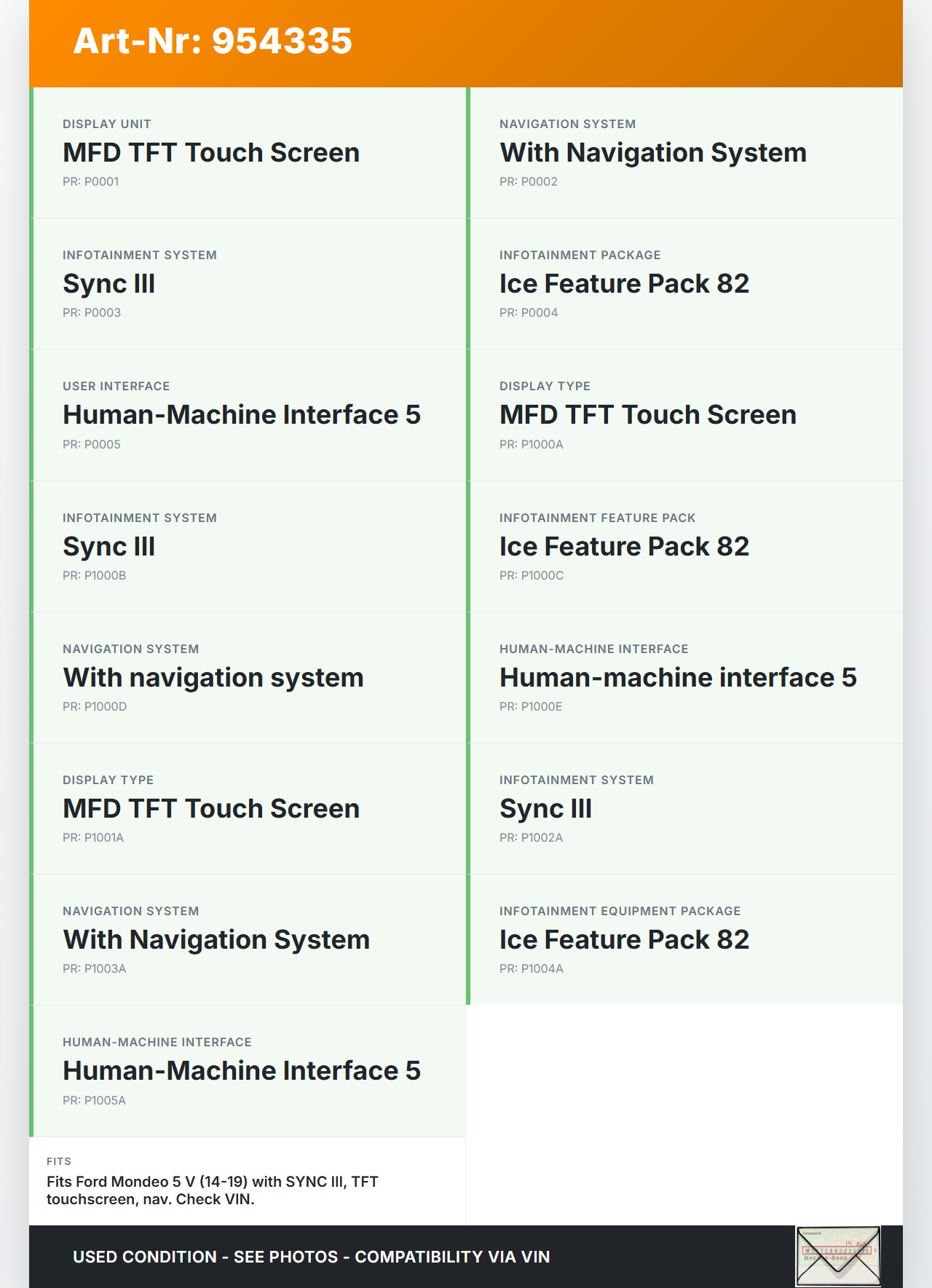932x1288 pixels.
Task: Click the Display Type card with PR P1001A
Action: point(248,809)
